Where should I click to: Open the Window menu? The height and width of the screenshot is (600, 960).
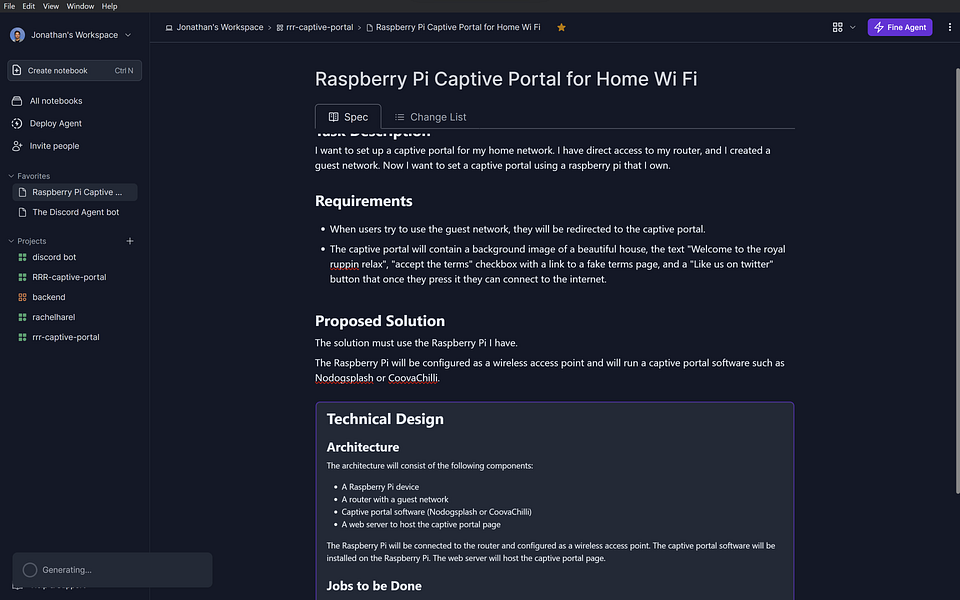pyautogui.click(x=80, y=6)
